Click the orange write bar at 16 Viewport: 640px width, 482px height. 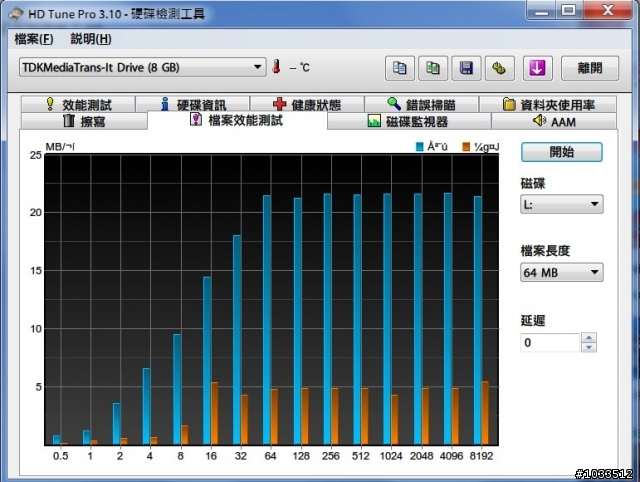[x=214, y=413]
